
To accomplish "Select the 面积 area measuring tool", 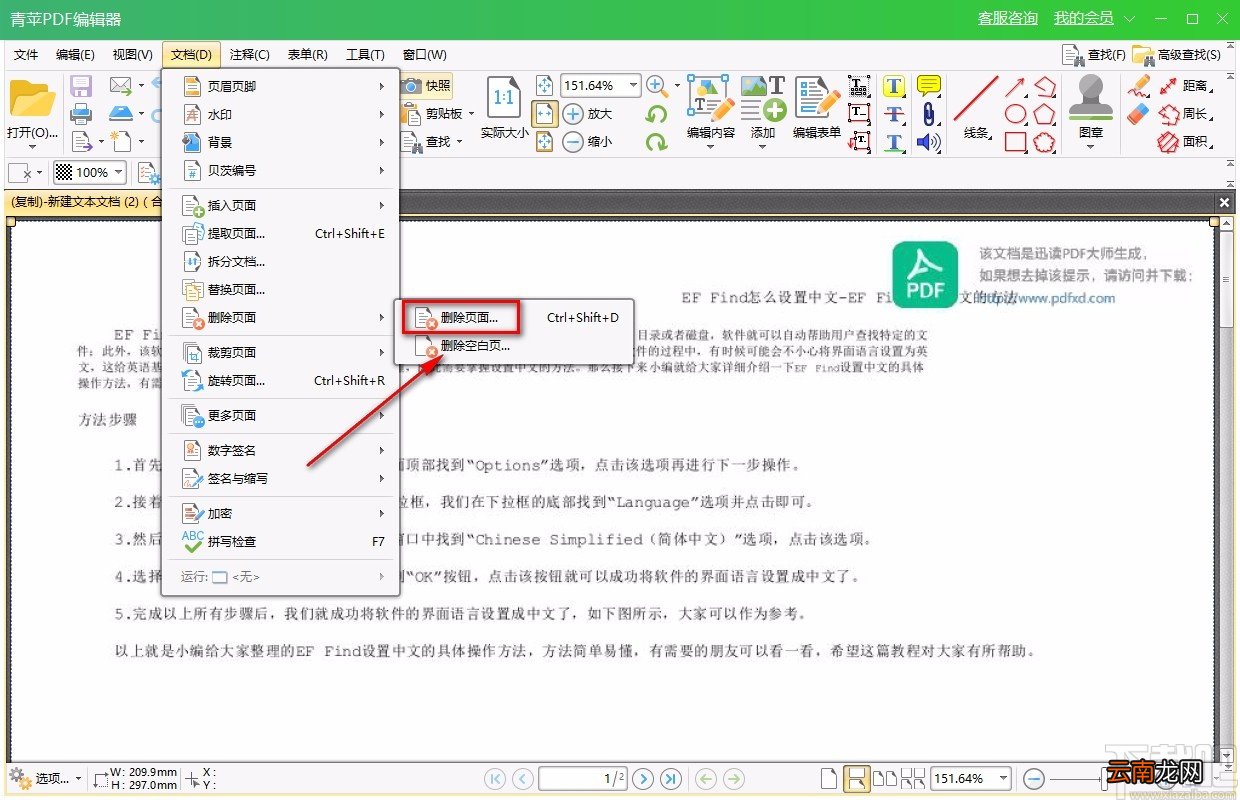I will (1183, 142).
